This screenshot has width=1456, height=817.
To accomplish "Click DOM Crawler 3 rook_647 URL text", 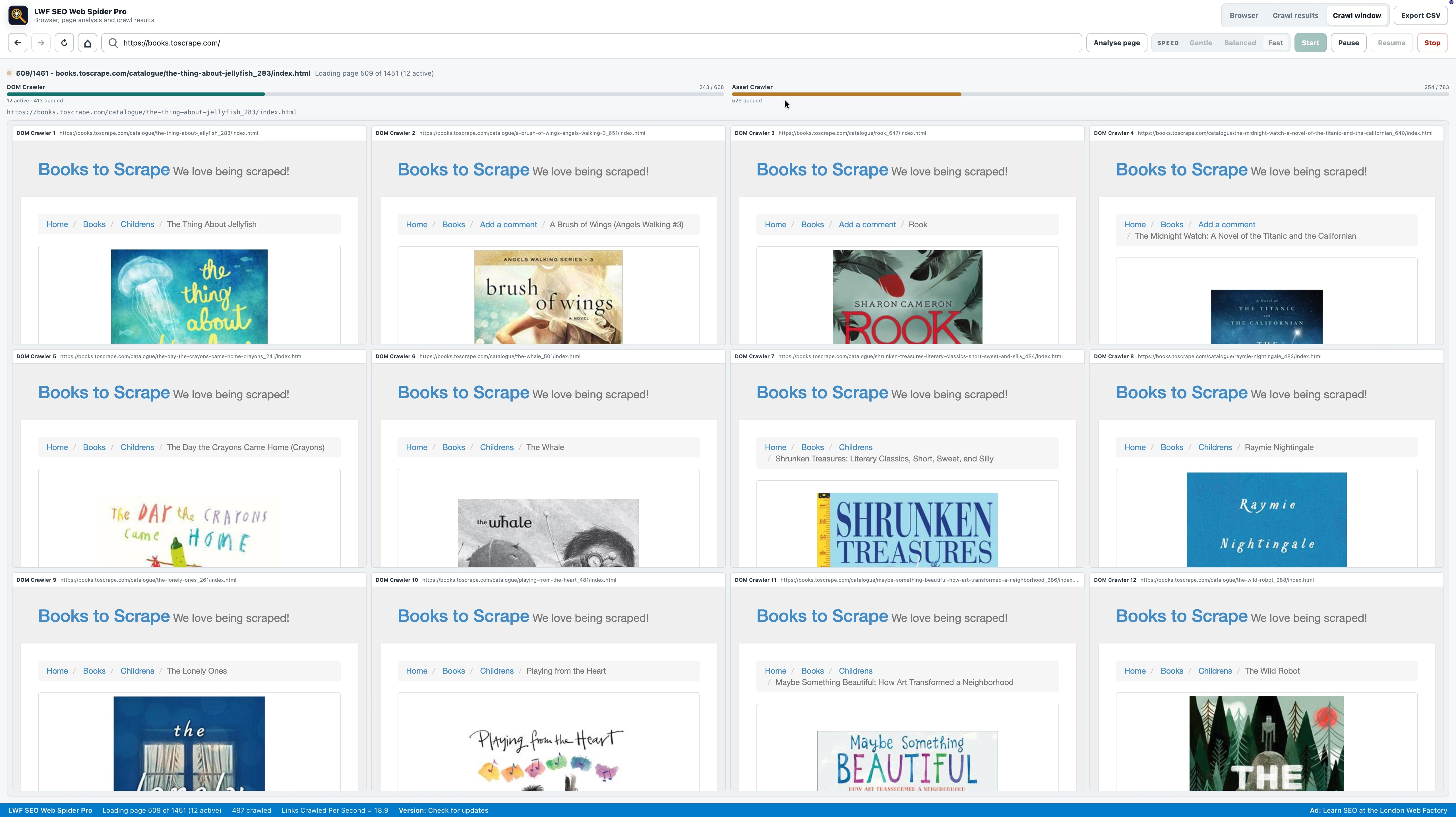I will pyautogui.click(x=852, y=133).
